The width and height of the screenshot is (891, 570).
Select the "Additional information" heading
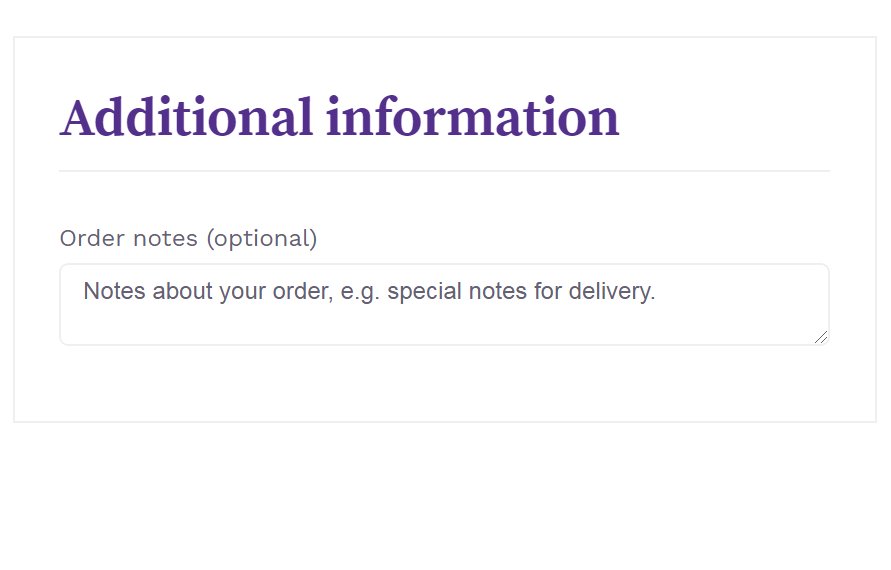(x=339, y=117)
